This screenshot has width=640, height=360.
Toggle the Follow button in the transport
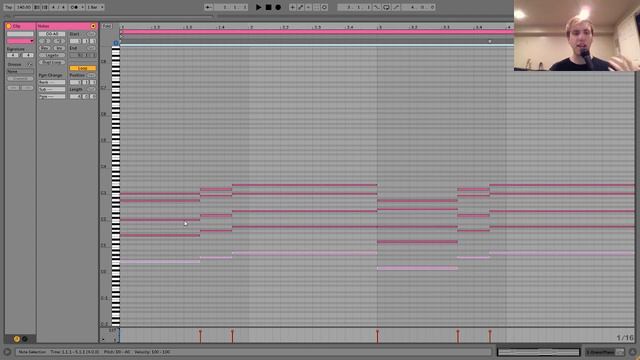209,7
